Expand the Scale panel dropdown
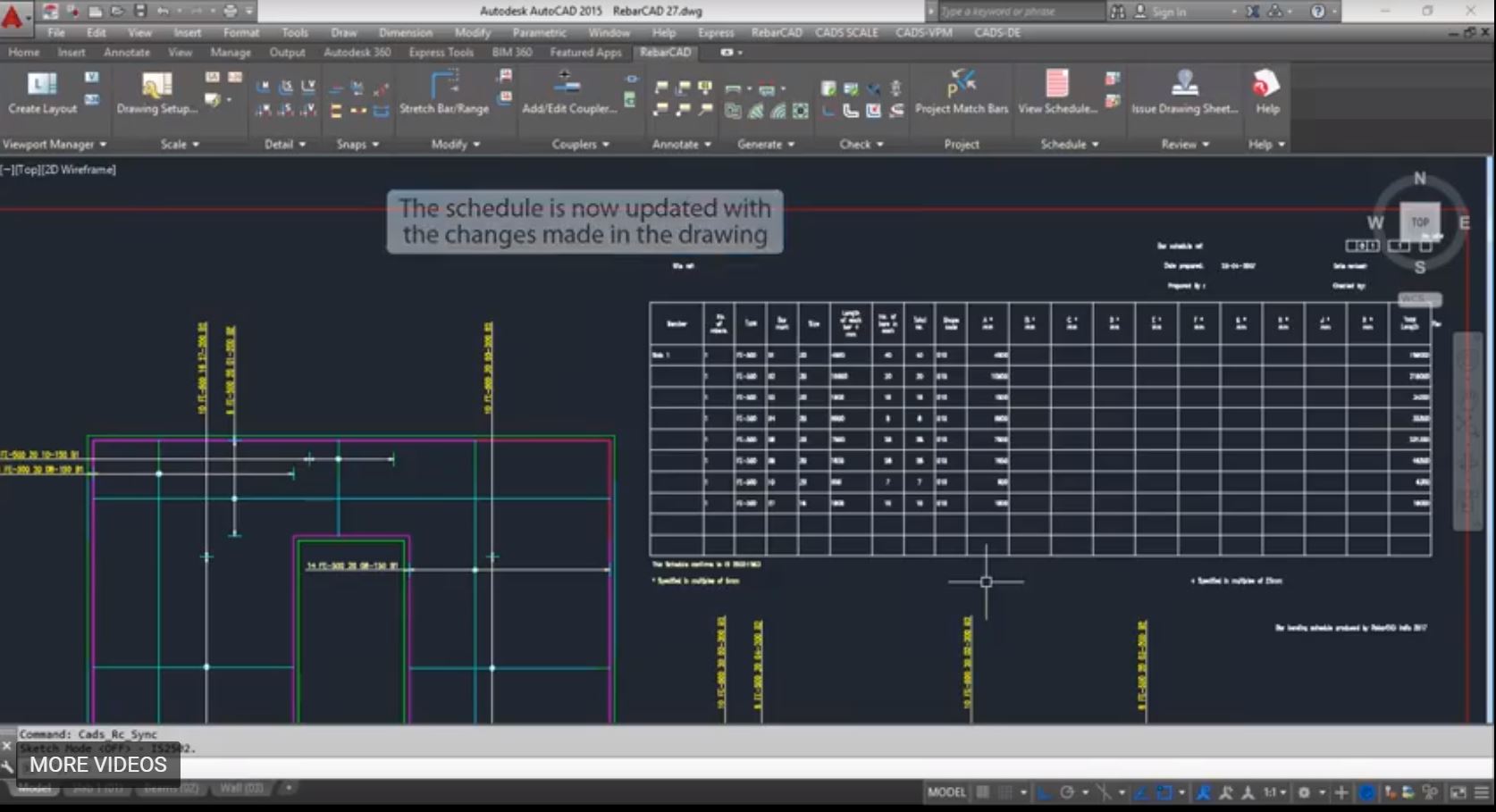Screen dimensions: 1496x812 (198, 144)
